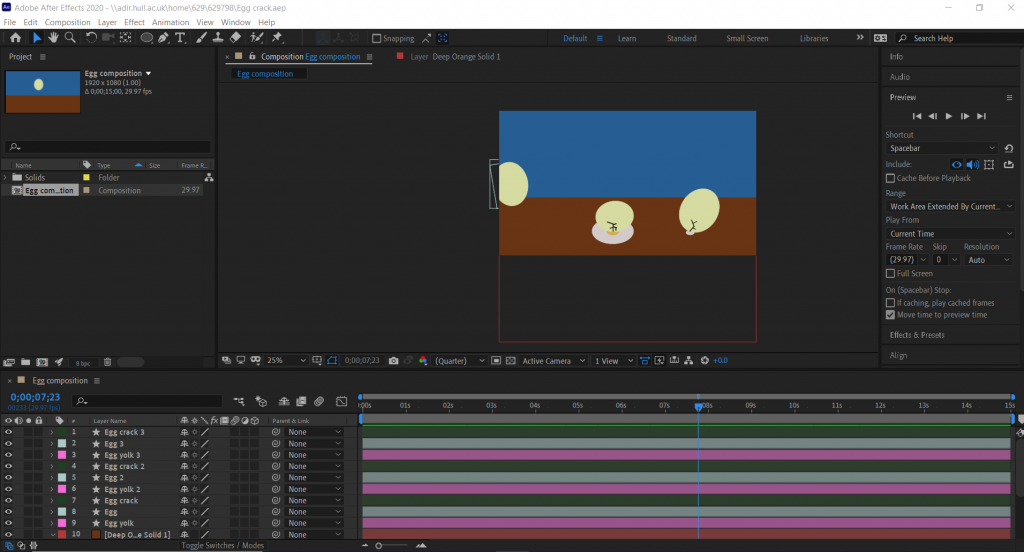The height and width of the screenshot is (552, 1024).
Task: Switch to the Small Screen workspace
Action: (x=747, y=39)
